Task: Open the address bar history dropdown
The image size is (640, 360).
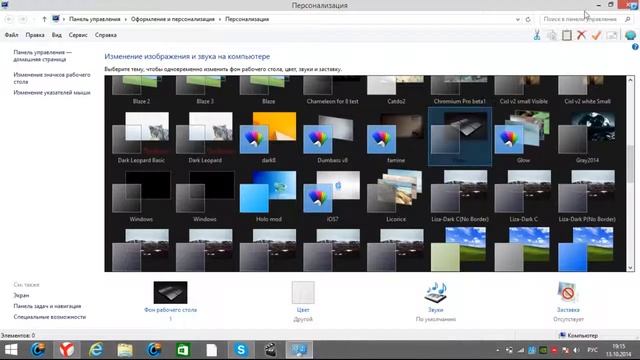Action: click(x=518, y=19)
